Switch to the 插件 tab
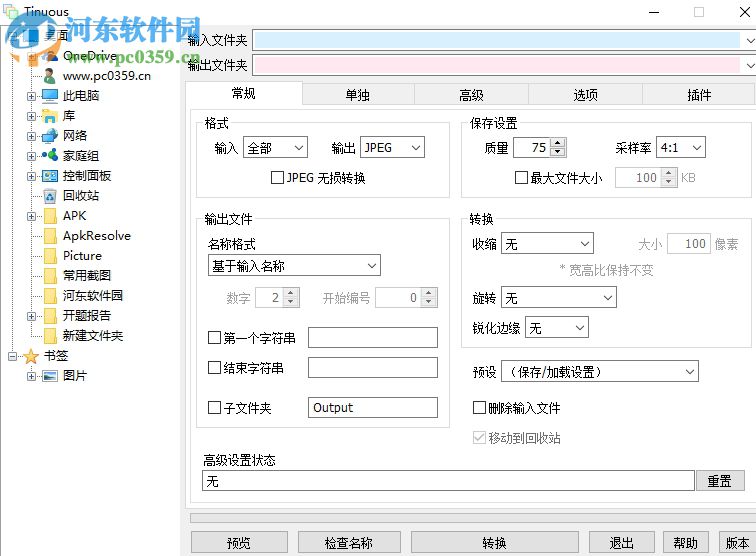 click(x=699, y=95)
